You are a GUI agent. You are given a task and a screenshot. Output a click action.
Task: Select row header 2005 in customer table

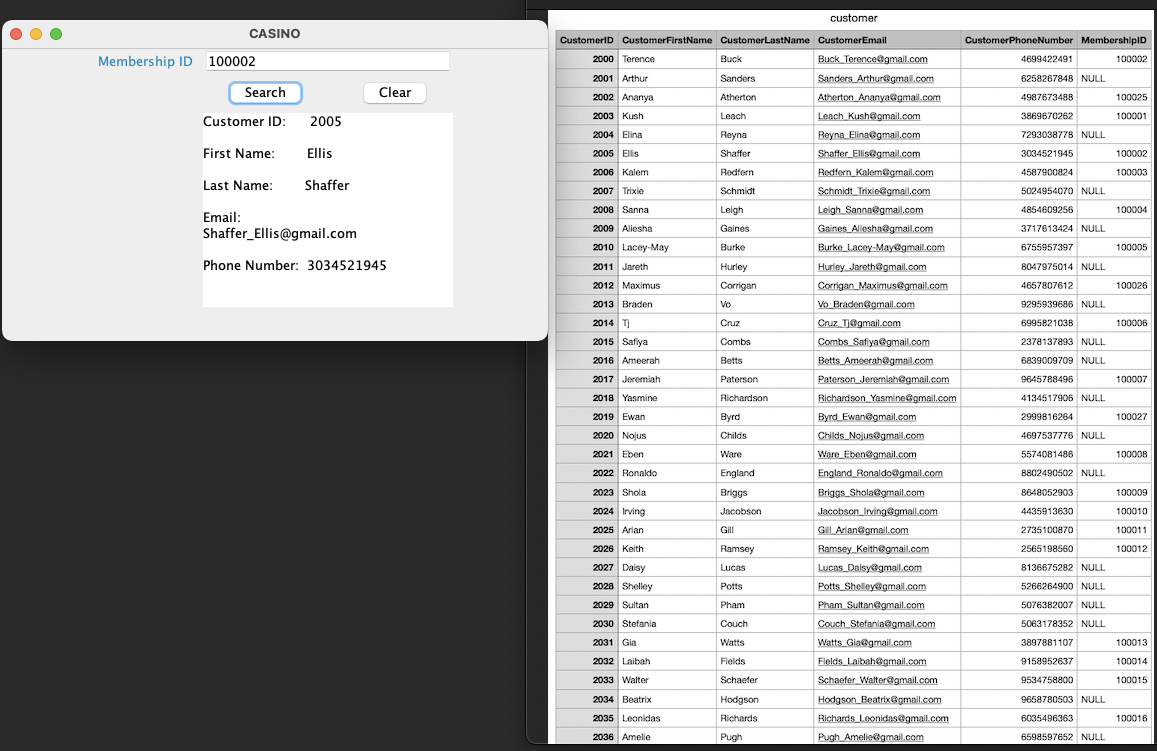tap(587, 153)
